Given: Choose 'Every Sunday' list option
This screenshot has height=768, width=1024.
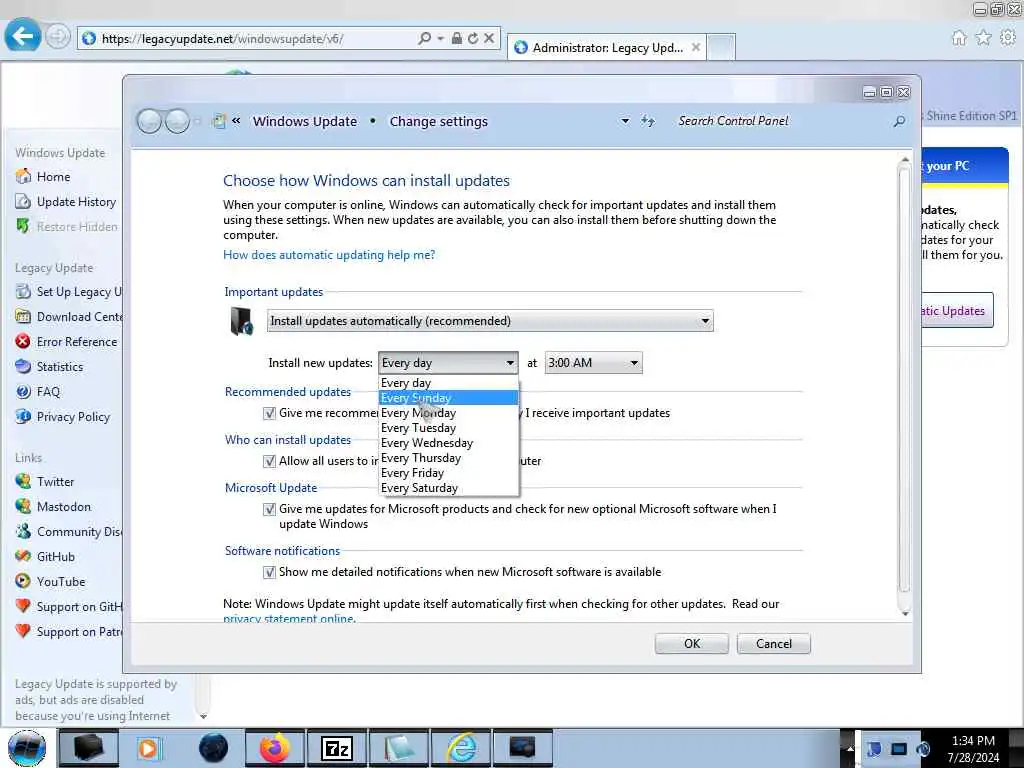Looking at the screenshot, I should pos(449,398).
